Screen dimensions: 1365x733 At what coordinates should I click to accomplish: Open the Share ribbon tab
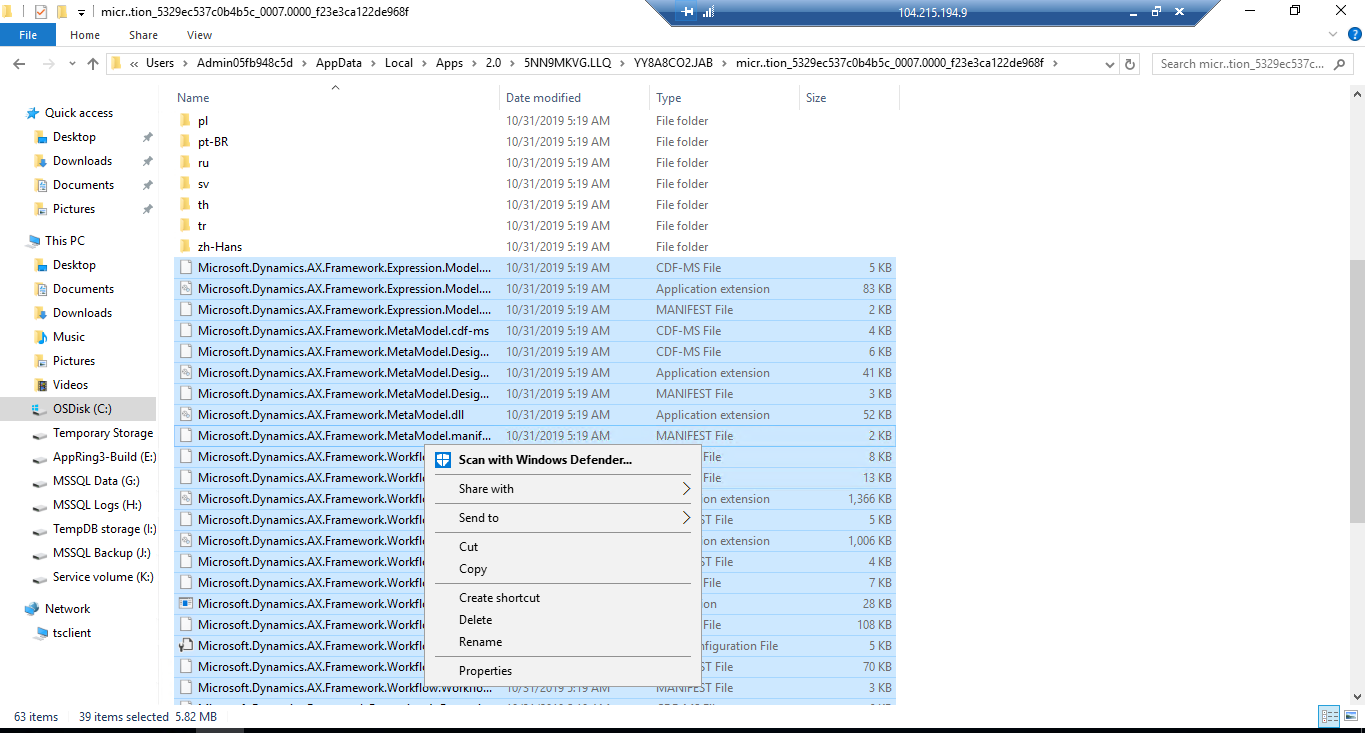(x=143, y=35)
